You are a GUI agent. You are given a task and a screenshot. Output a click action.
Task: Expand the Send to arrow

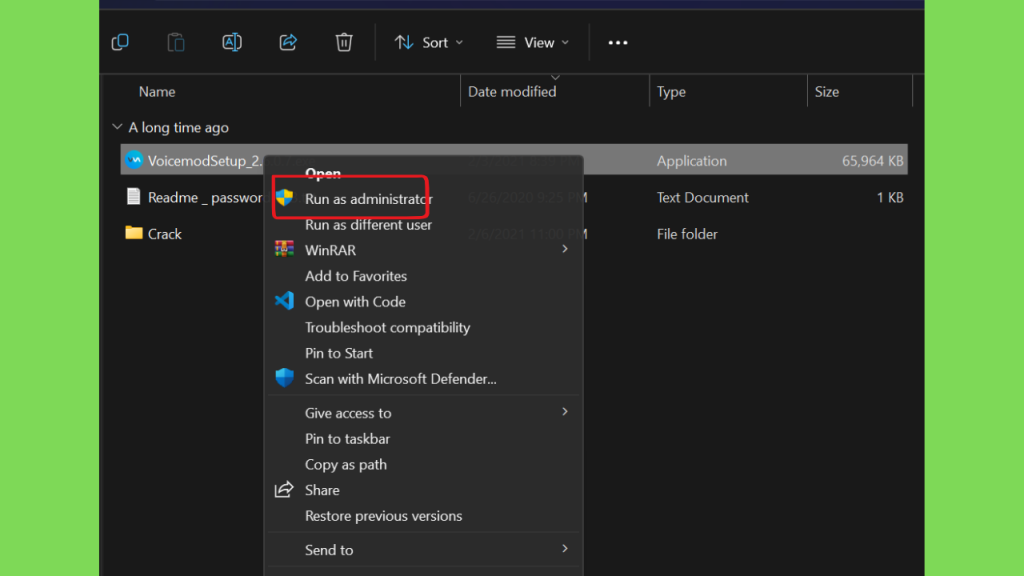(x=565, y=549)
